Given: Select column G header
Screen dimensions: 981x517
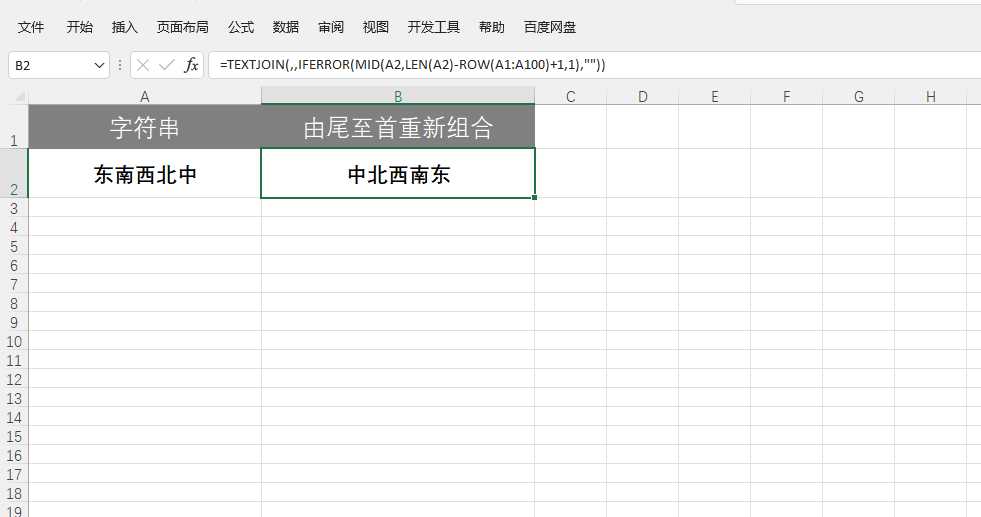Looking at the screenshot, I should (858, 96).
